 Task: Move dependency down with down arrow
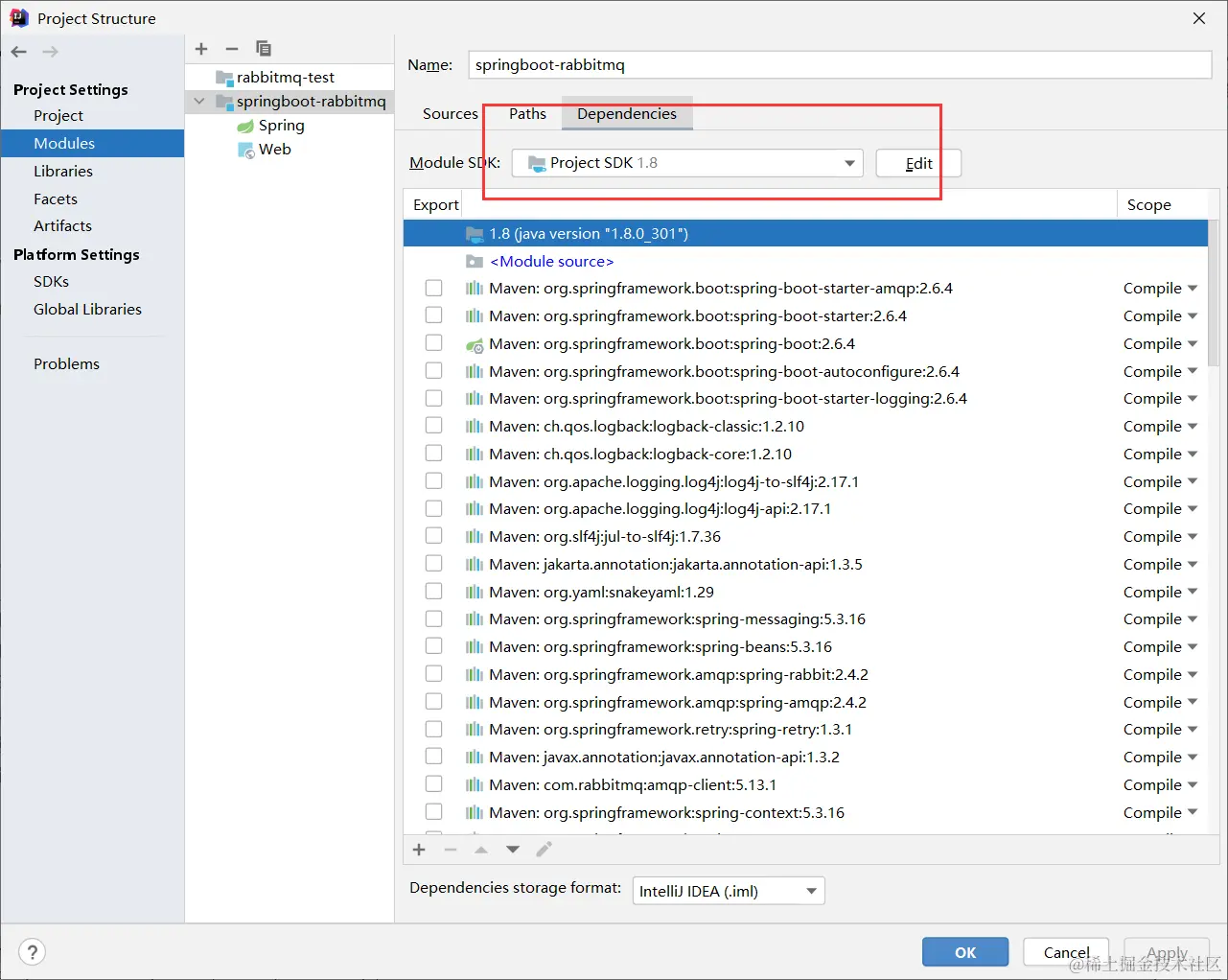513,850
